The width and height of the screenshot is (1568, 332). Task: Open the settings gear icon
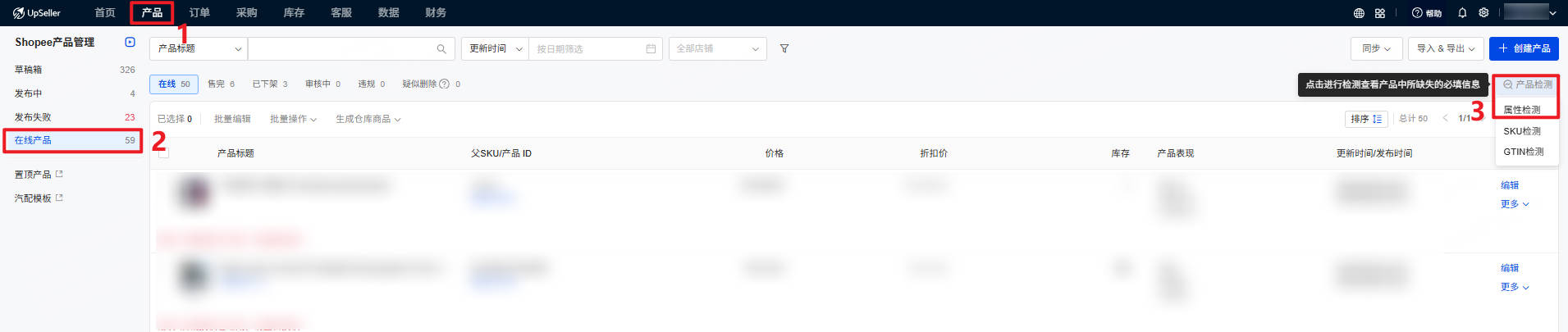pyautogui.click(x=1483, y=13)
